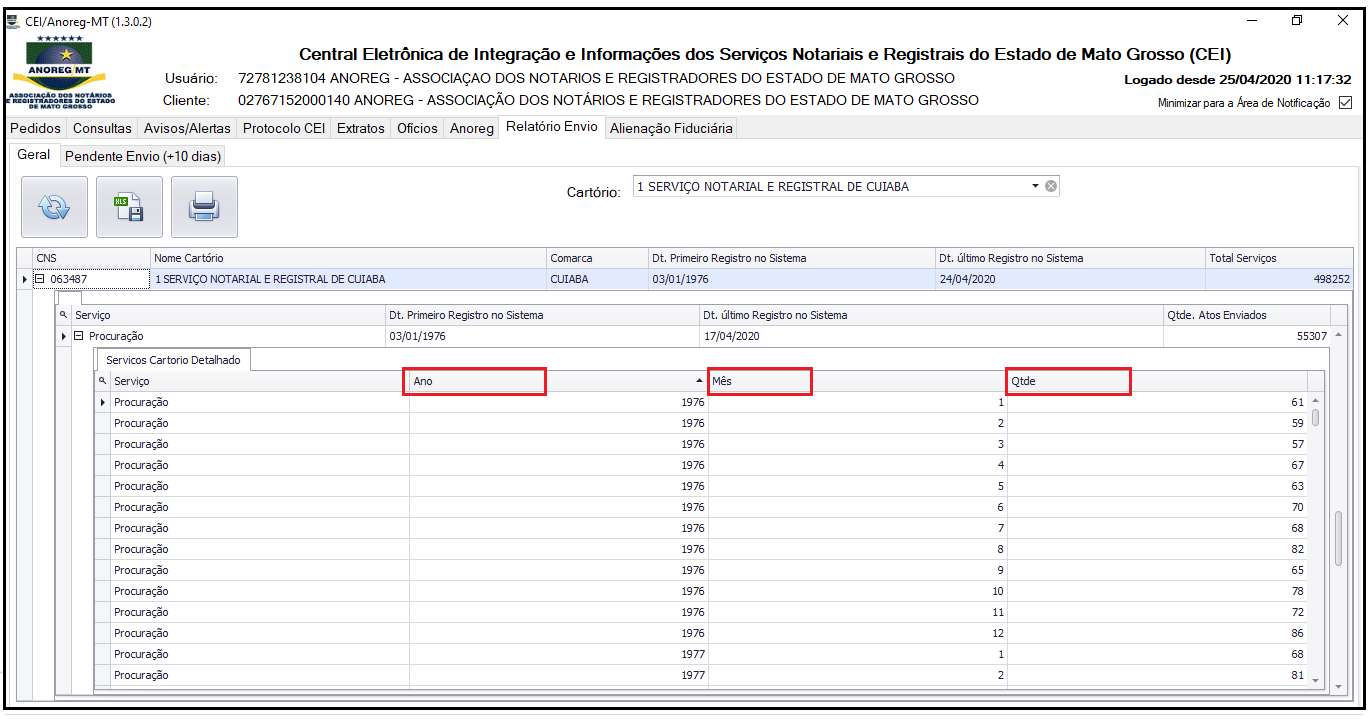Collapse the Procuração service row
The image size is (1369, 719).
(78, 336)
